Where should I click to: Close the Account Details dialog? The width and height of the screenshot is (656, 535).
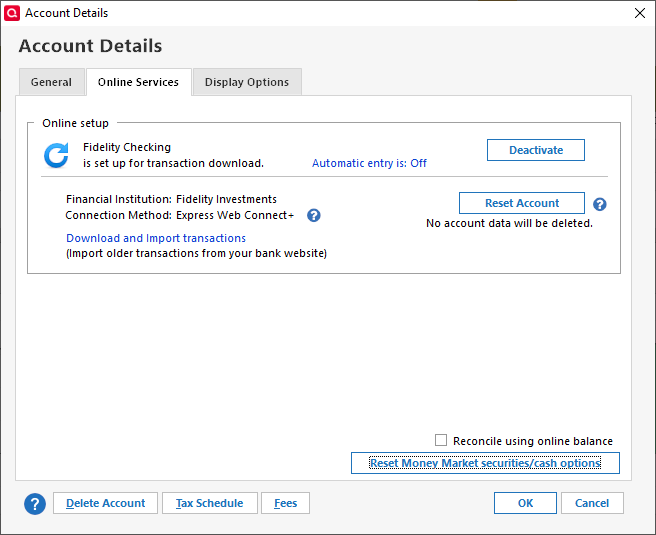tap(640, 13)
